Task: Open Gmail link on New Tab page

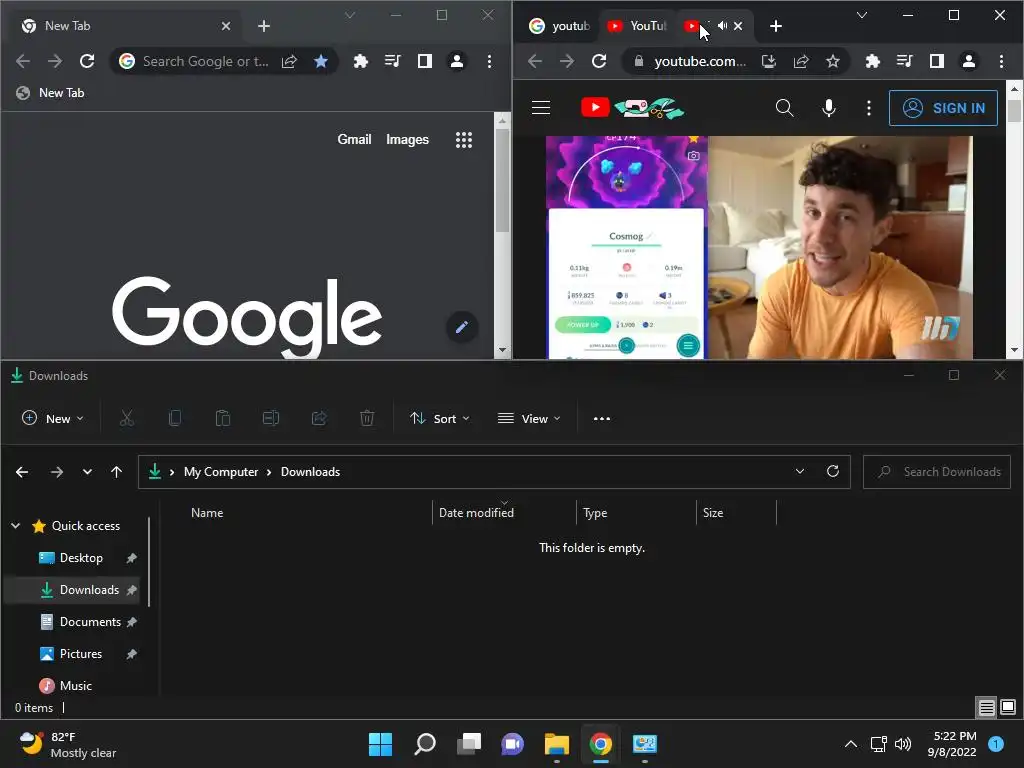Action: click(354, 140)
